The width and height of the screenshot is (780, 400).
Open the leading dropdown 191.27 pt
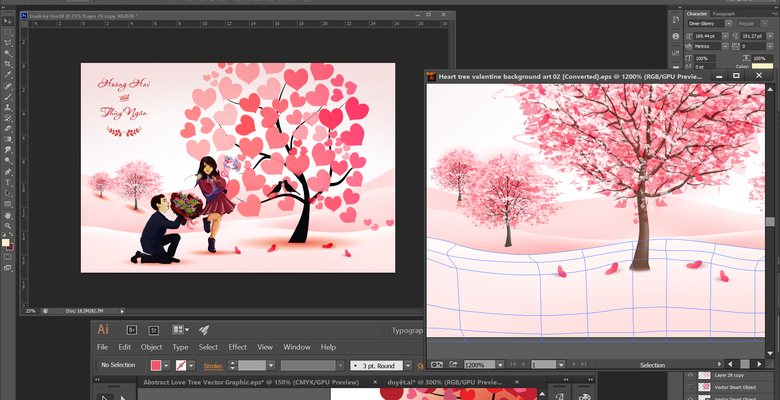tap(770, 36)
